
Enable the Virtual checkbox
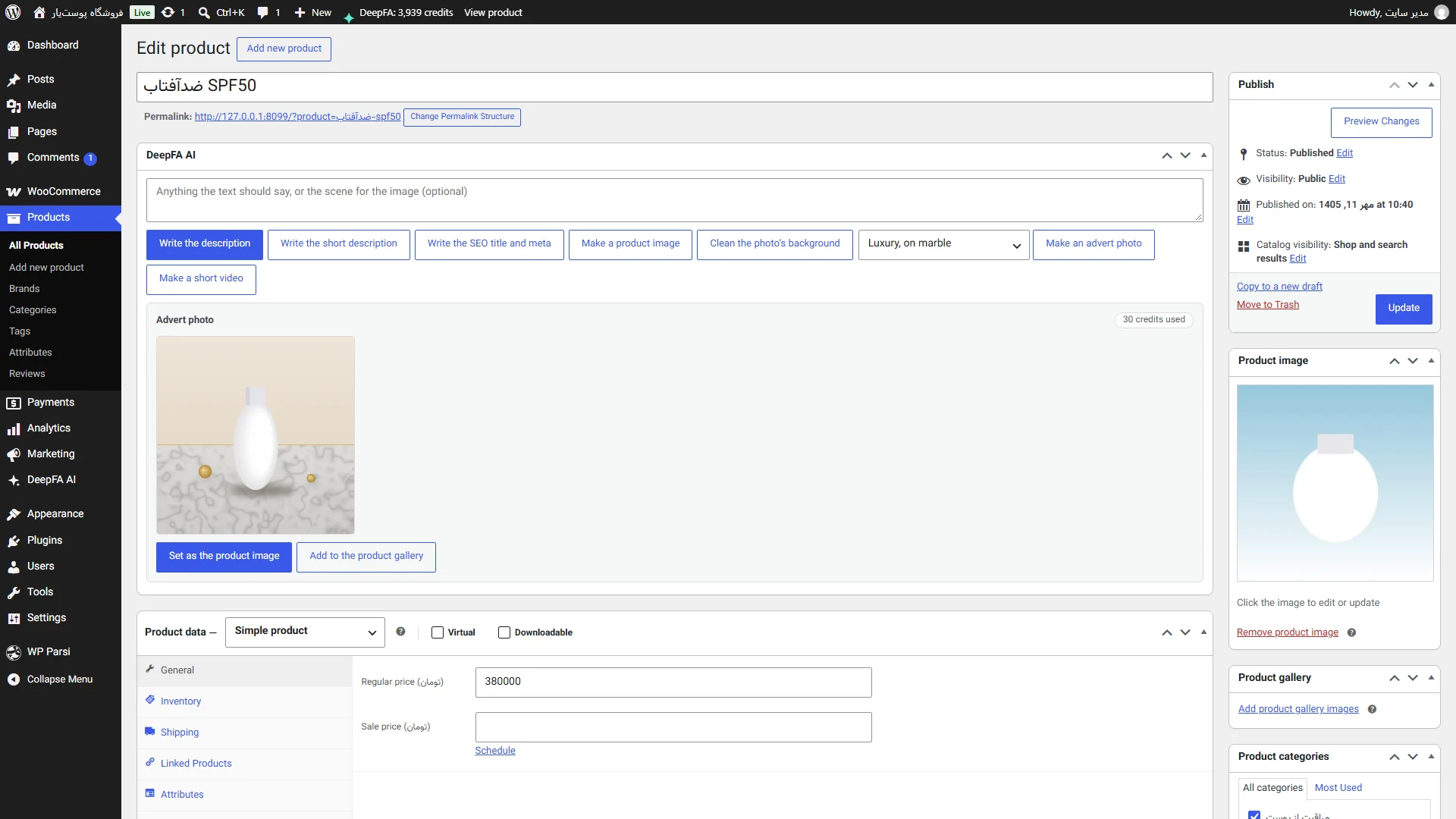[x=438, y=632]
